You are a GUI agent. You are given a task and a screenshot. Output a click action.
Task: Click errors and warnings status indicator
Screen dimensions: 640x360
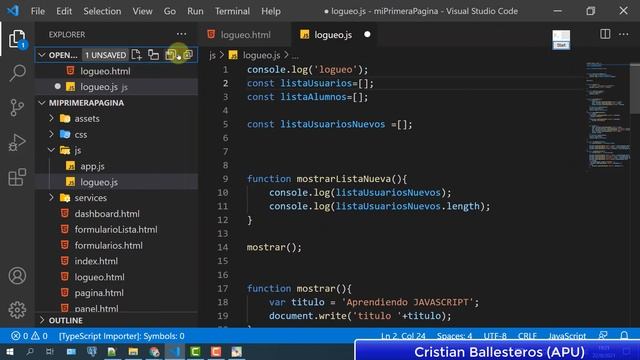point(29,336)
